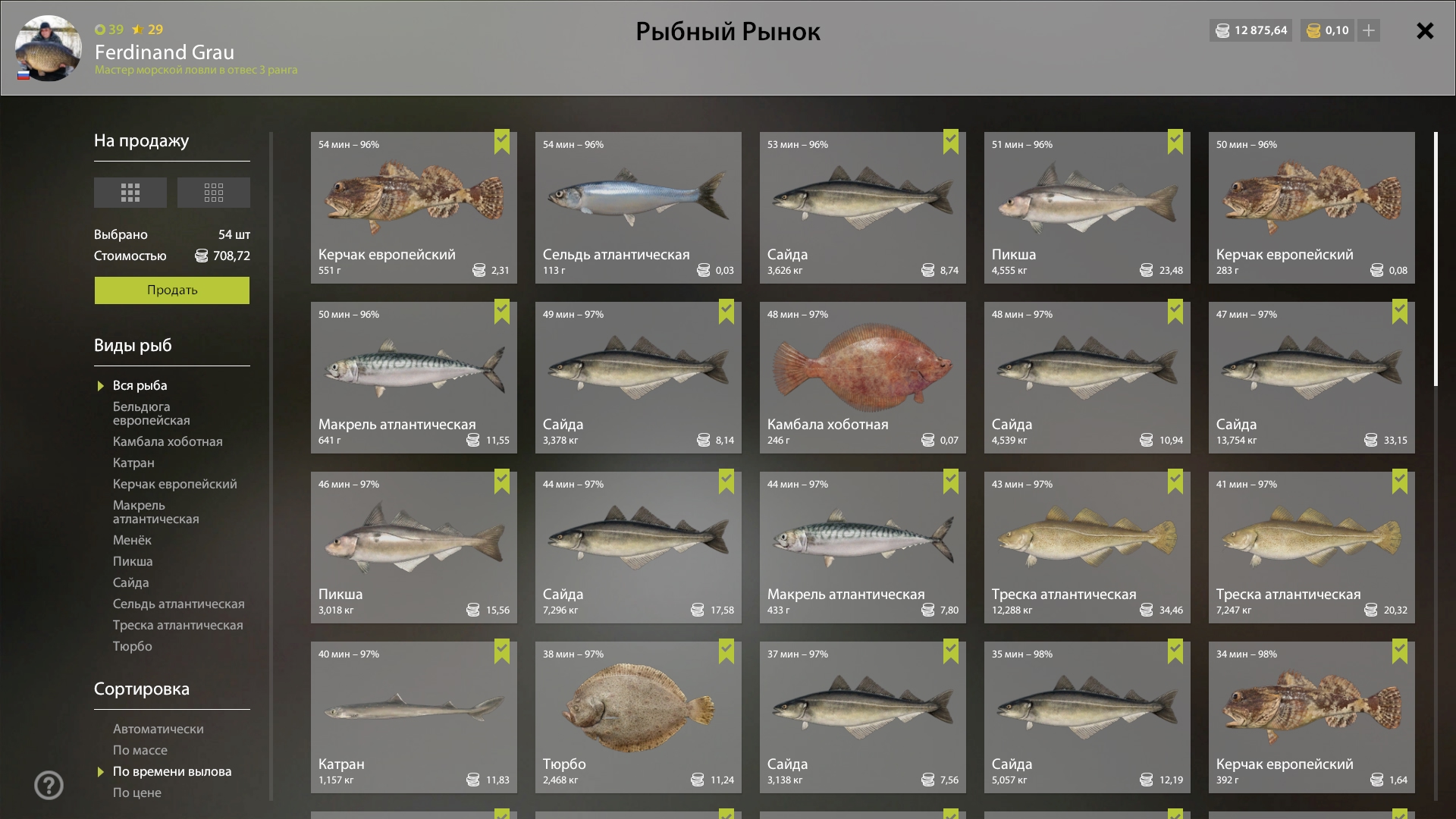
Task: Filter by Треска атлантическая fish type
Action: point(177,625)
